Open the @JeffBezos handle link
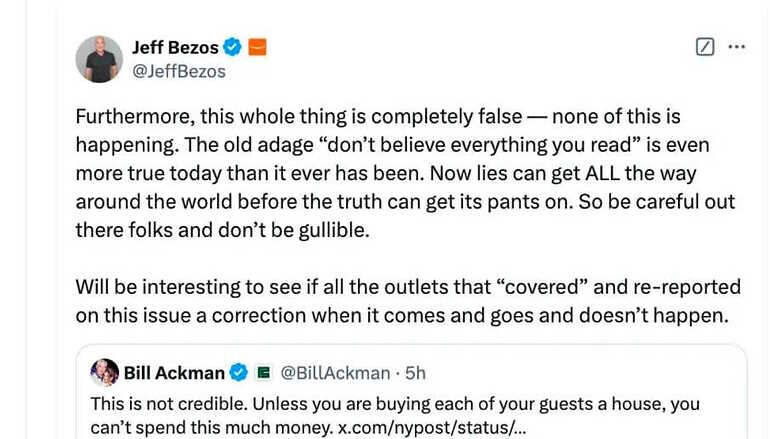The image size is (770, 439). (179, 71)
